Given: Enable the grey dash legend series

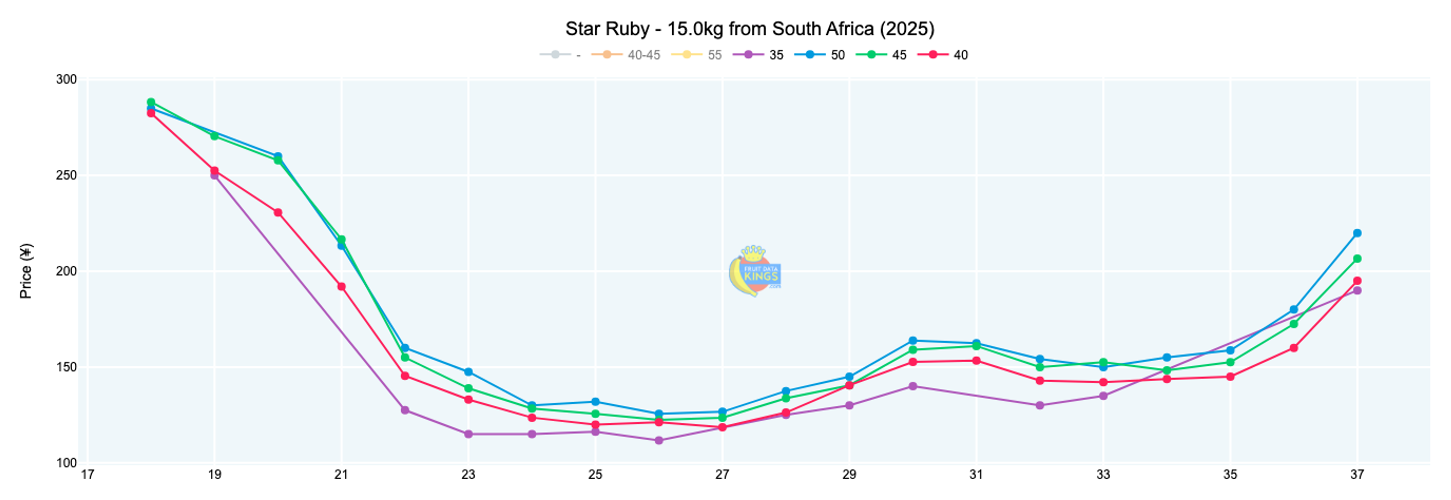Looking at the screenshot, I should point(560,55).
